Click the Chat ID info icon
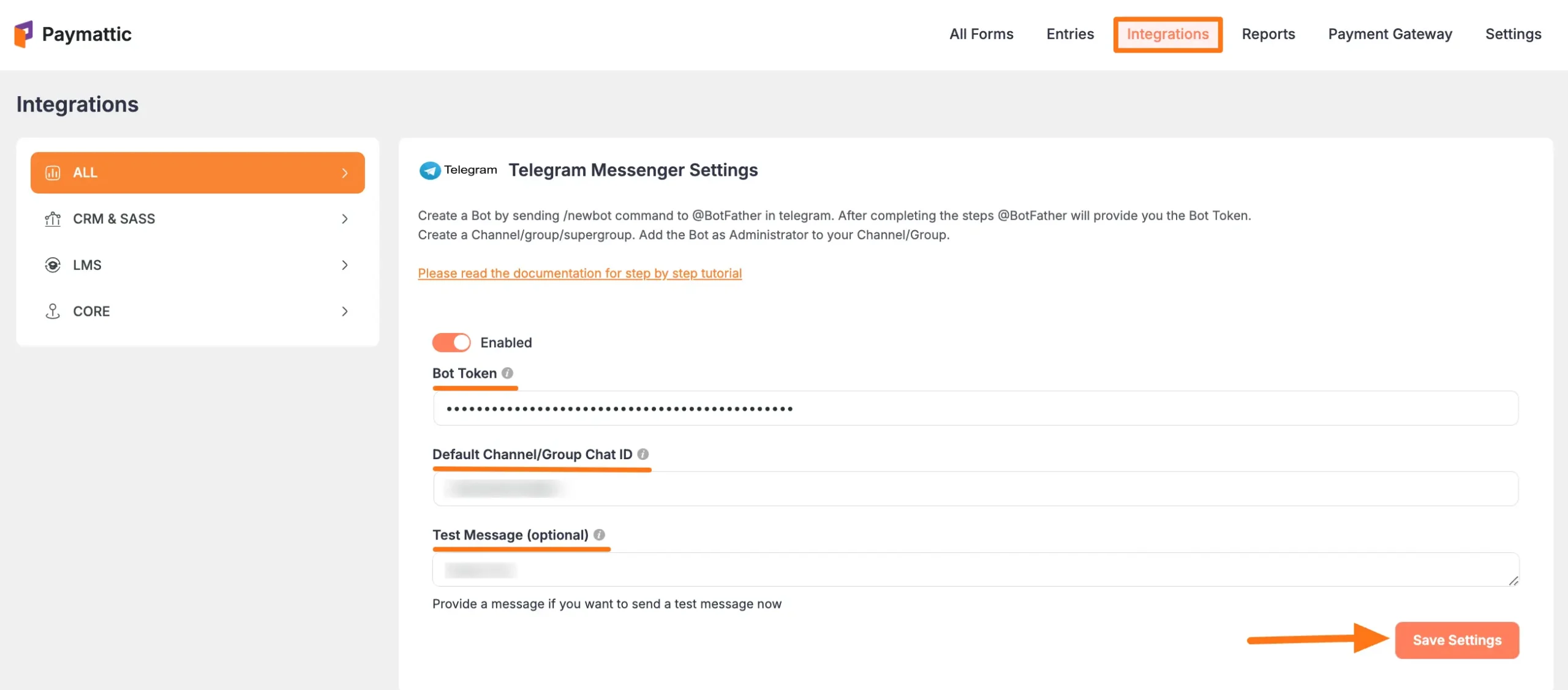Image resolution: width=1568 pixels, height=690 pixels. point(643,454)
